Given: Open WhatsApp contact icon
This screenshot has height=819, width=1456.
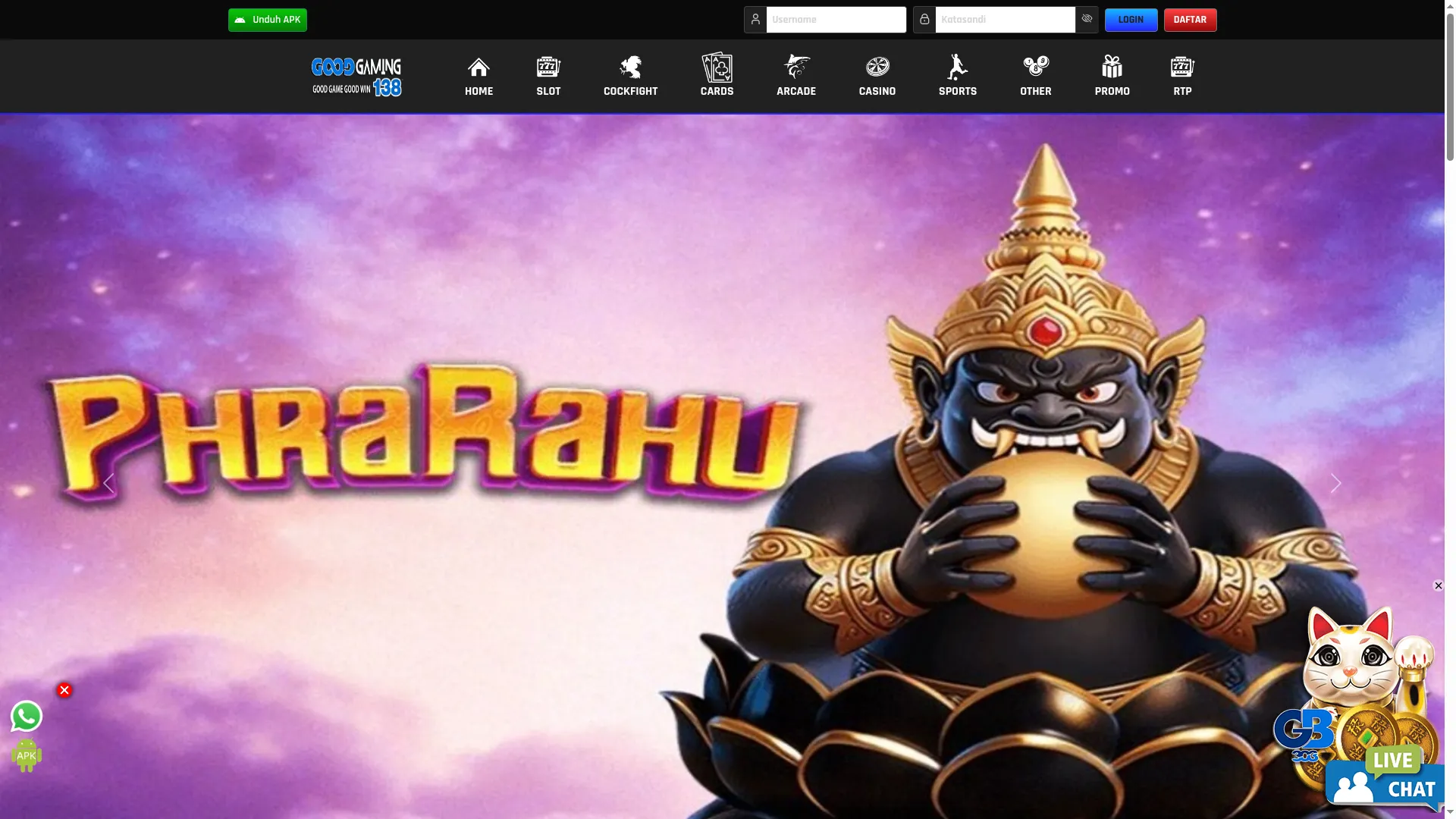Looking at the screenshot, I should [27, 716].
